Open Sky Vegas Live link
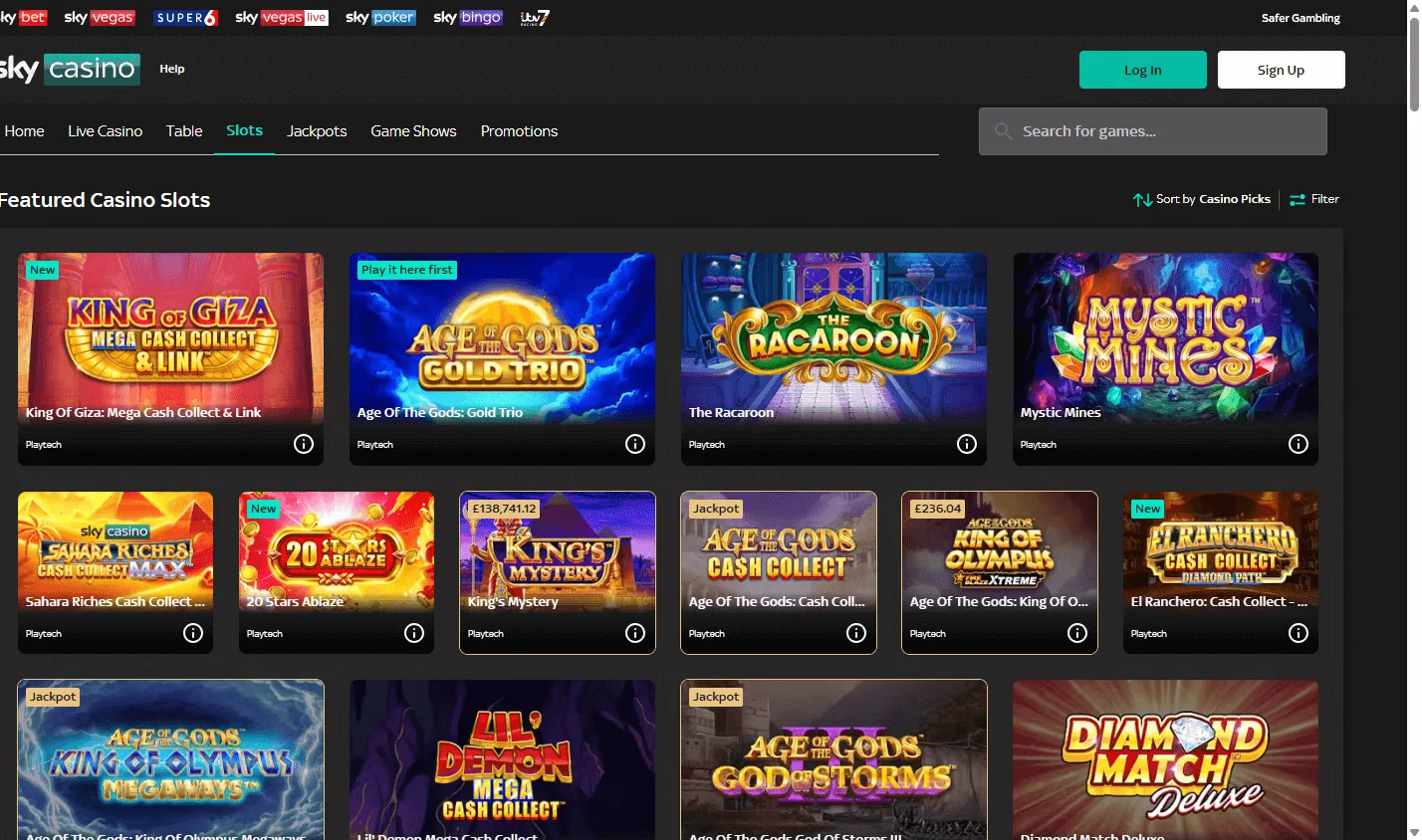This screenshot has width=1422, height=840. pos(282,18)
